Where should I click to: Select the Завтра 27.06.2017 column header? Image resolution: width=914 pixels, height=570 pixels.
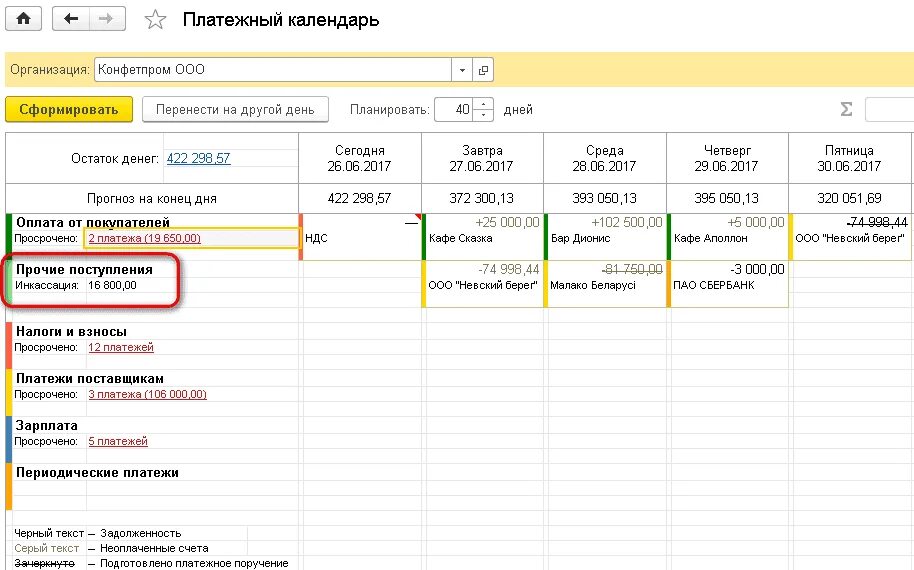(x=482, y=158)
